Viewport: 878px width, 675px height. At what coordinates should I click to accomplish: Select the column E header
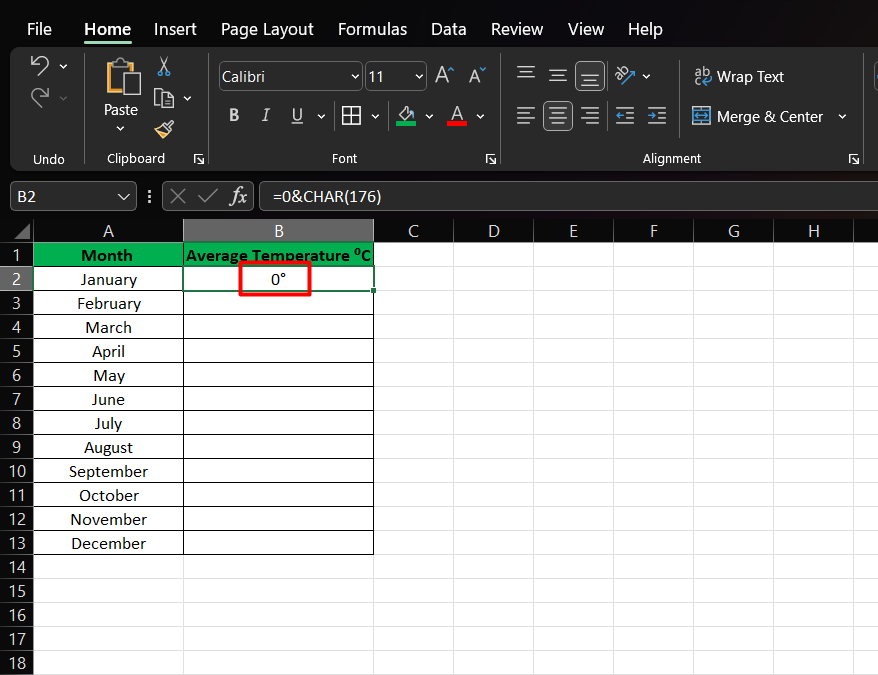coord(573,231)
